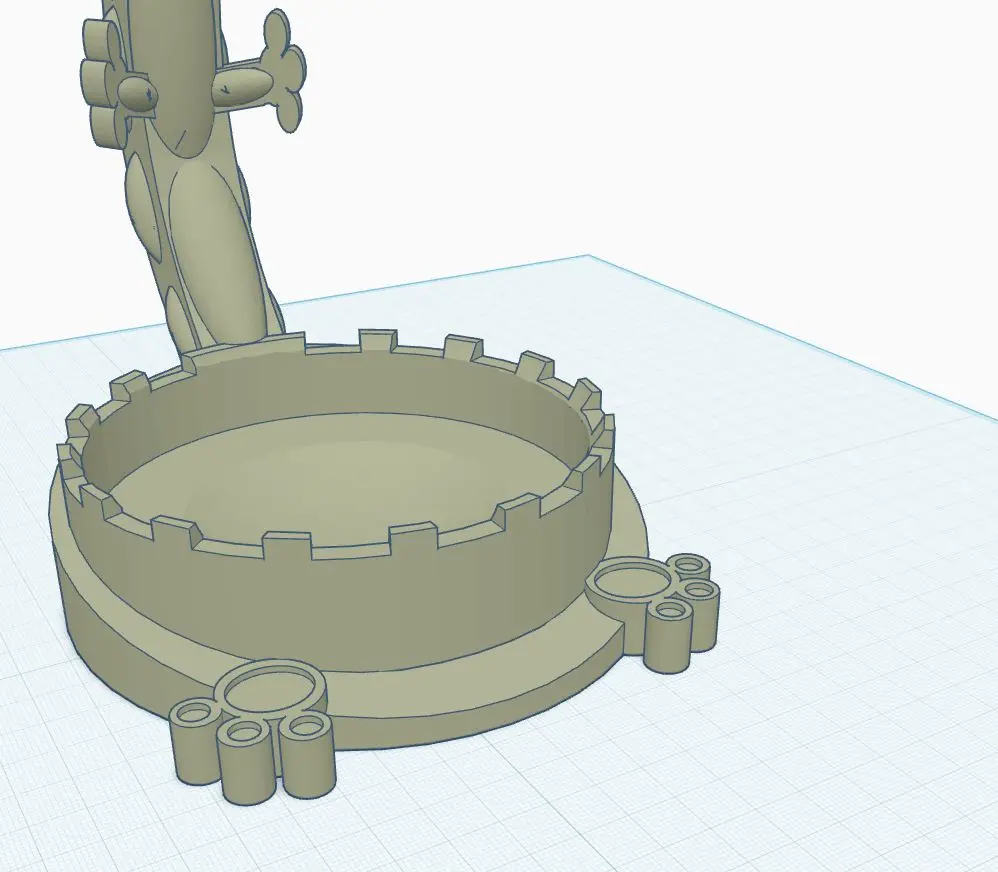The image size is (998, 872).
Task: Select the front paw-shaped foot with three cylinders
Action: click(x=251, y=732)
